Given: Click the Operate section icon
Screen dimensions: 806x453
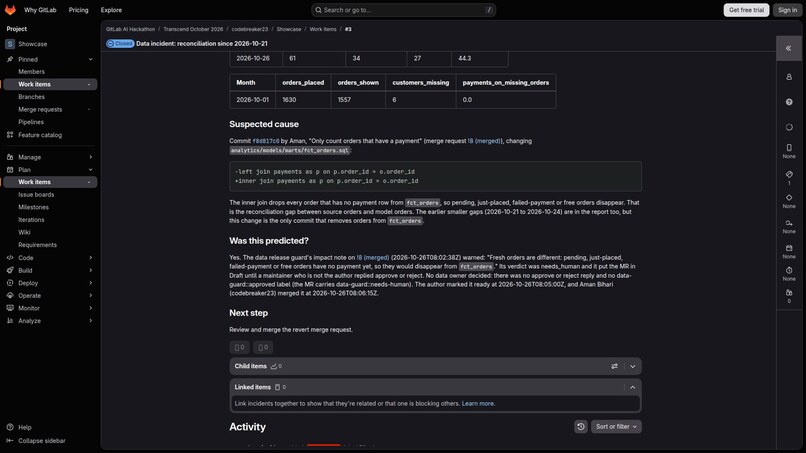Looking at the screenshot, I should pos(10,296).
